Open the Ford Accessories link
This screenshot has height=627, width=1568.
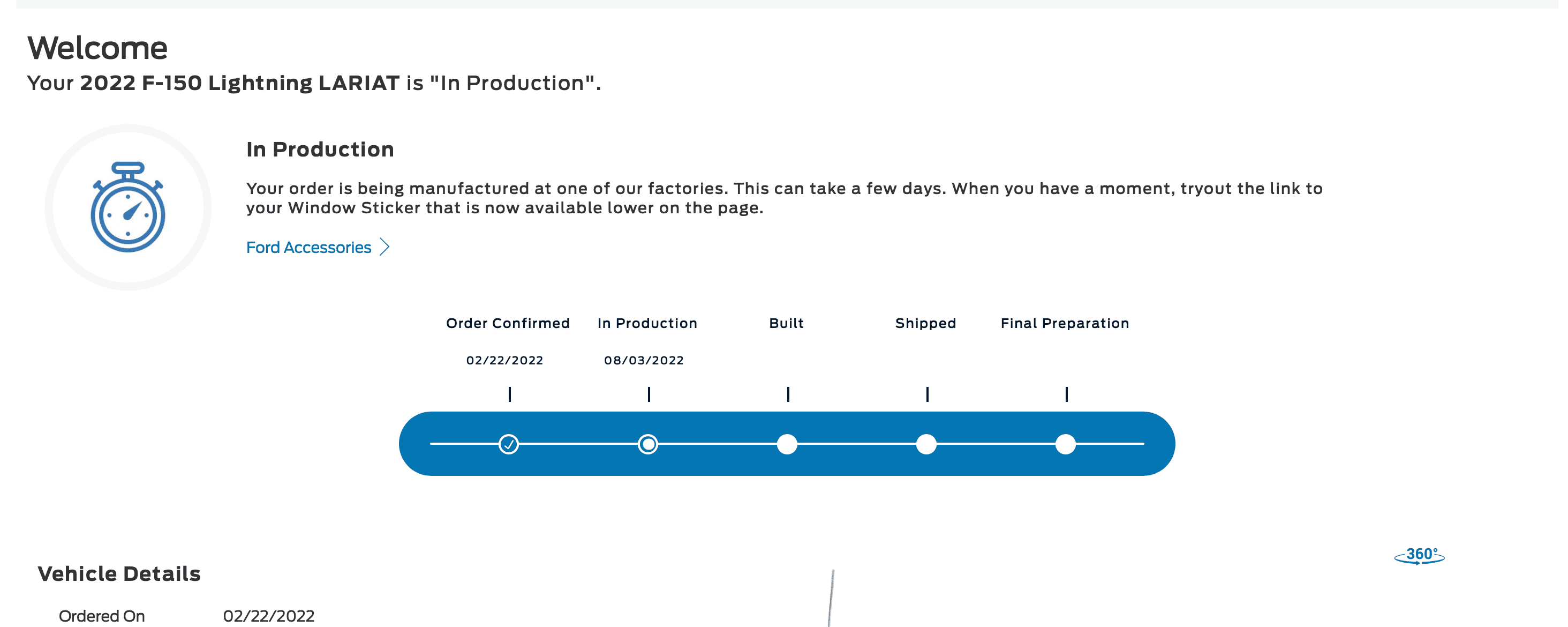tap(308, 248)
